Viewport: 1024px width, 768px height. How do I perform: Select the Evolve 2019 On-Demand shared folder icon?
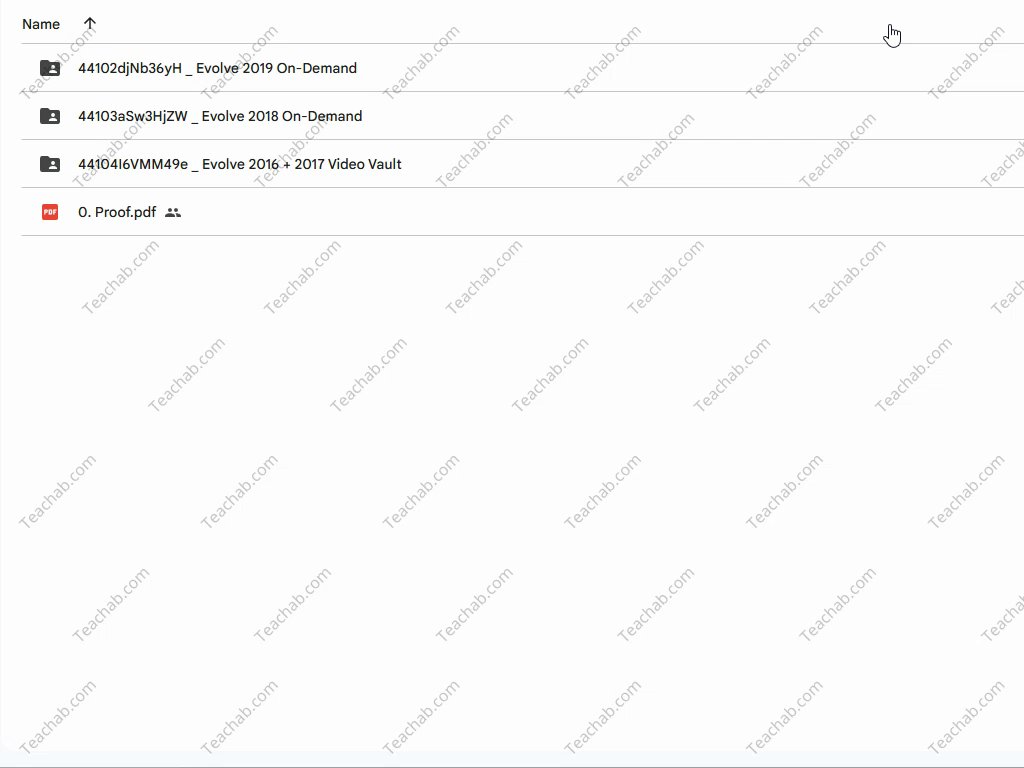(x=50, y=68)
